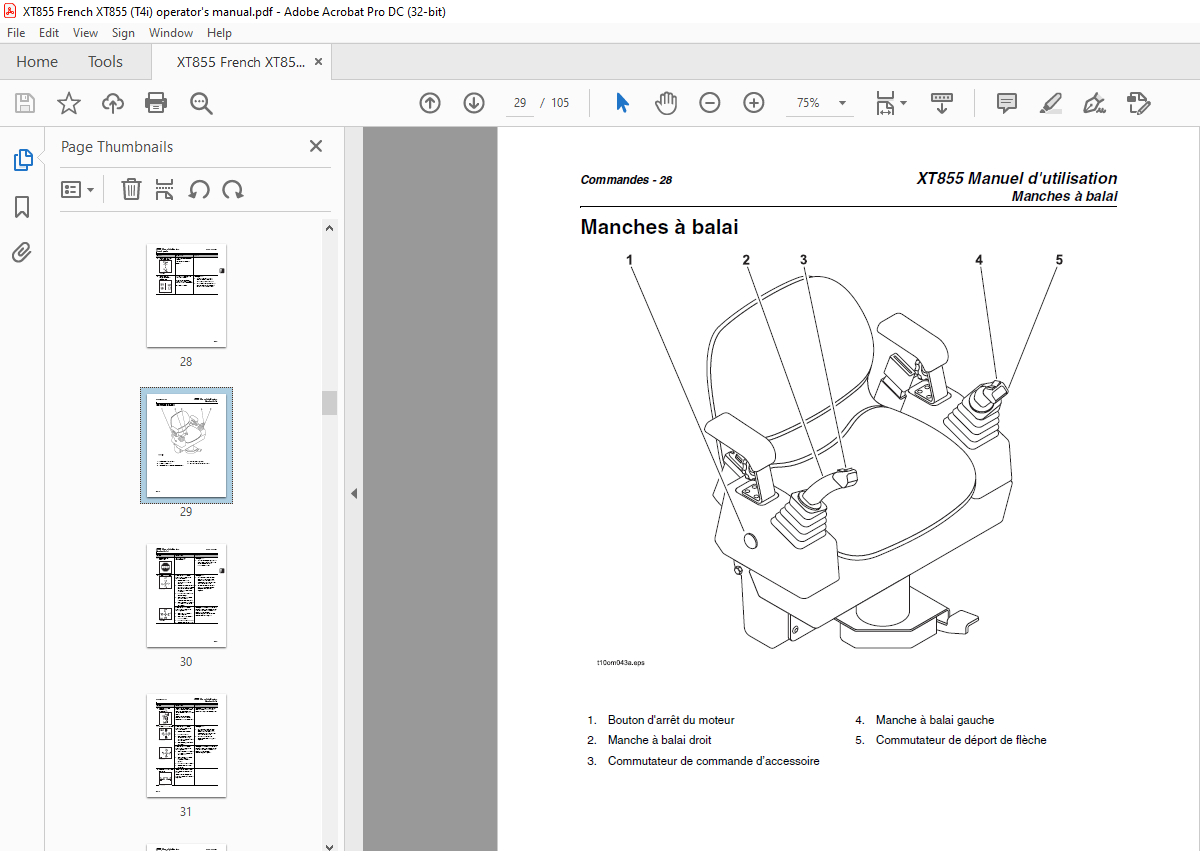1200x851 pixels.
Task: Open the Sign menu
Action: 123,33
